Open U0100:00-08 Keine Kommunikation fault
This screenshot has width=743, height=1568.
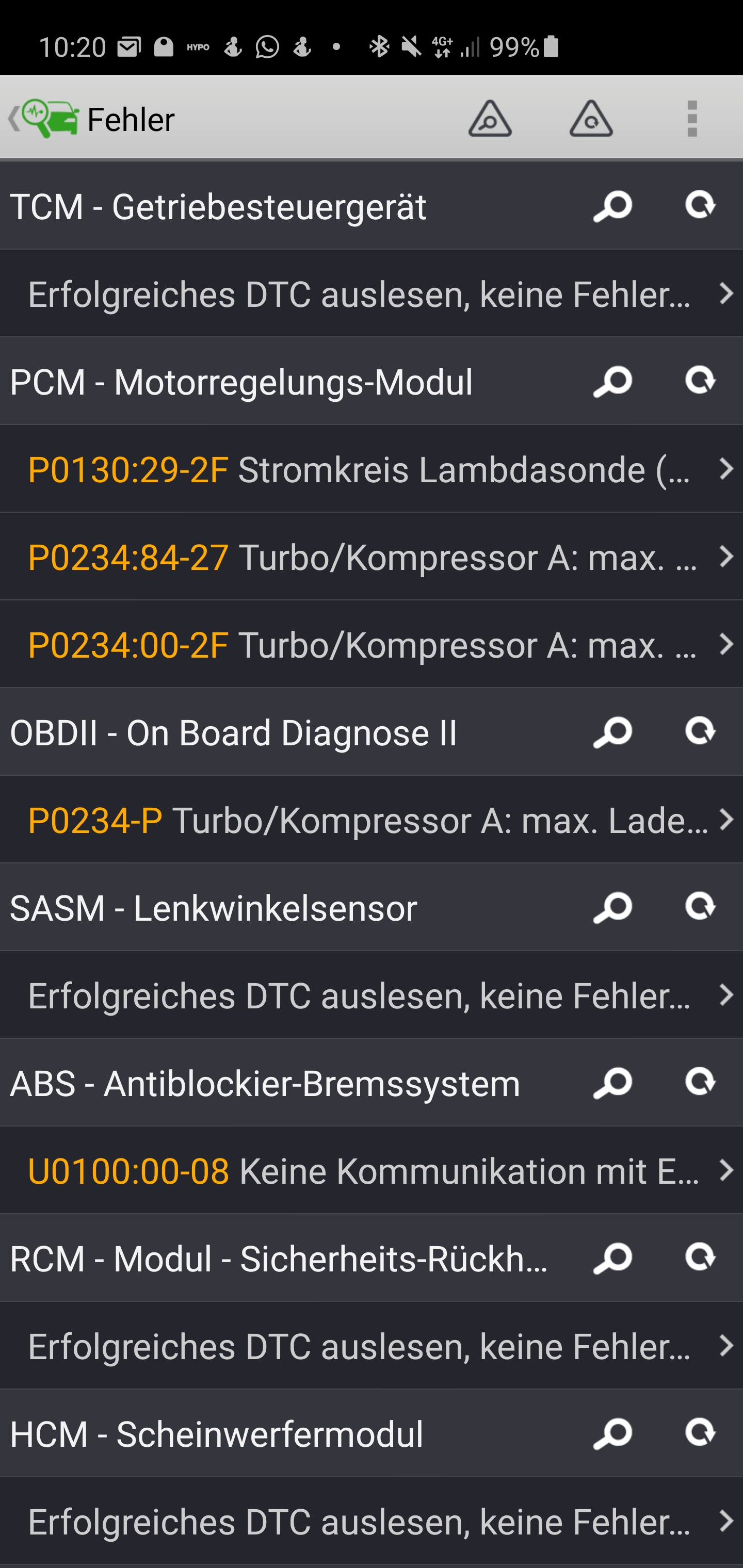pos(372,1170)
